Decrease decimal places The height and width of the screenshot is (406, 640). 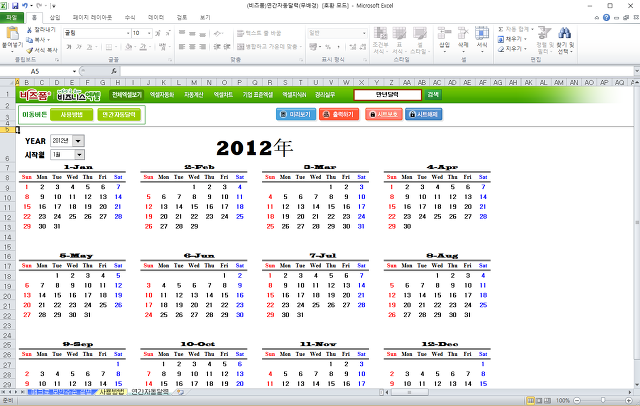point(363,47)
